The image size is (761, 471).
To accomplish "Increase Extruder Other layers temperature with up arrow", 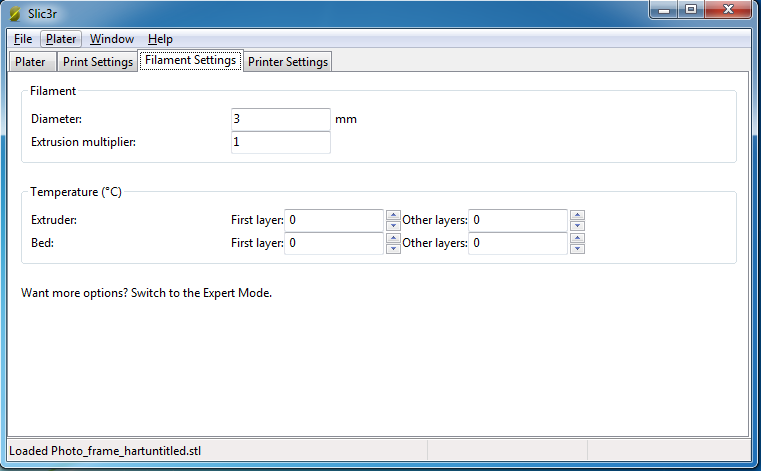I will (577, 215).
